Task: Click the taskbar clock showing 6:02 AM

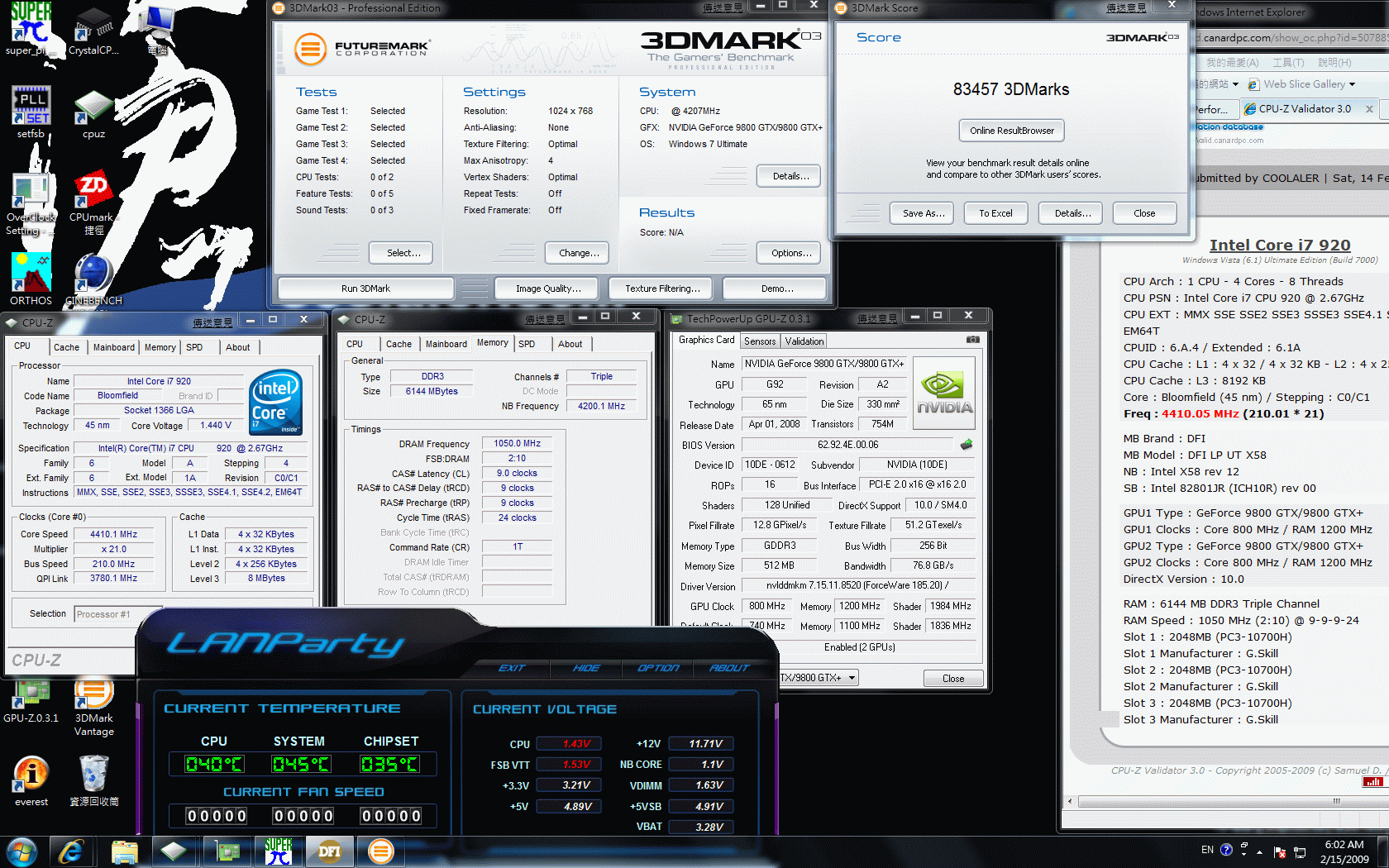Action: tap(1344, 851)
